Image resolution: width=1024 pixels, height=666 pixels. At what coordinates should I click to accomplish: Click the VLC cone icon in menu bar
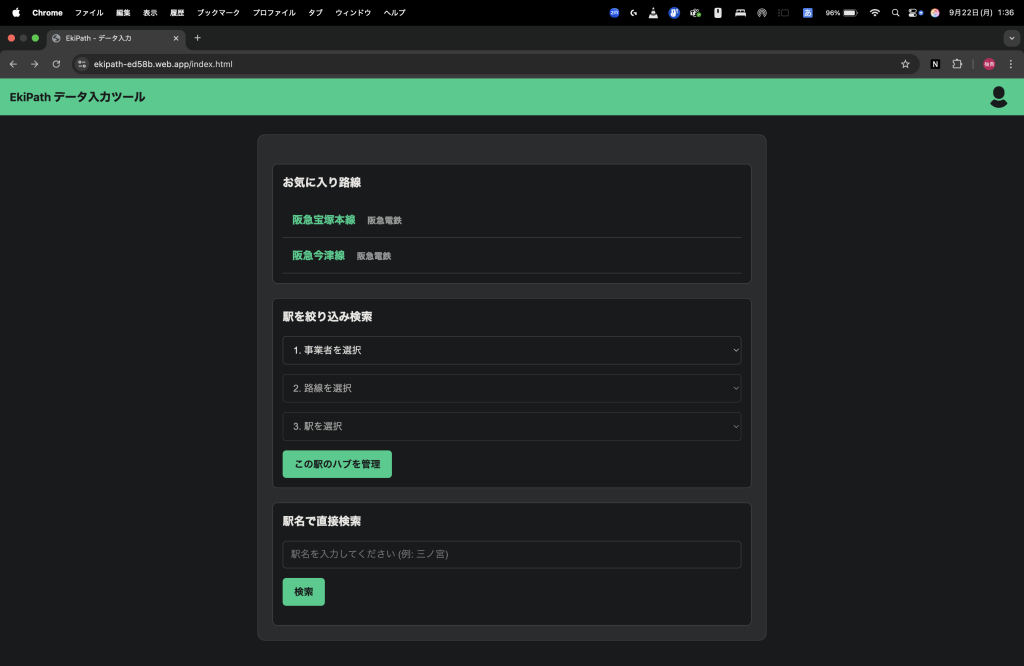click(653, 13)
